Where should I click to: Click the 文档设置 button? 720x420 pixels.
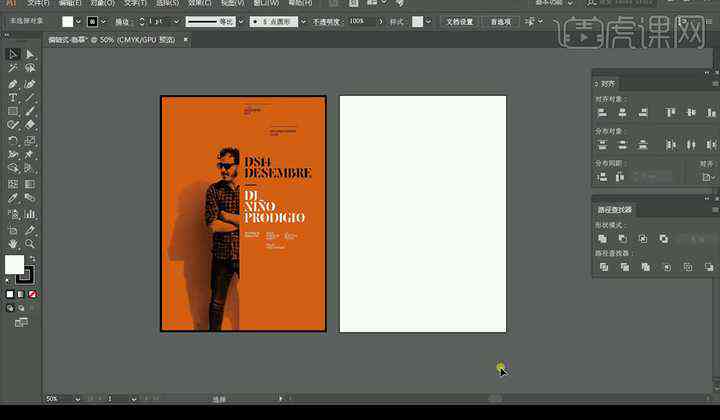pyautogui.click(x=460, y=22)
